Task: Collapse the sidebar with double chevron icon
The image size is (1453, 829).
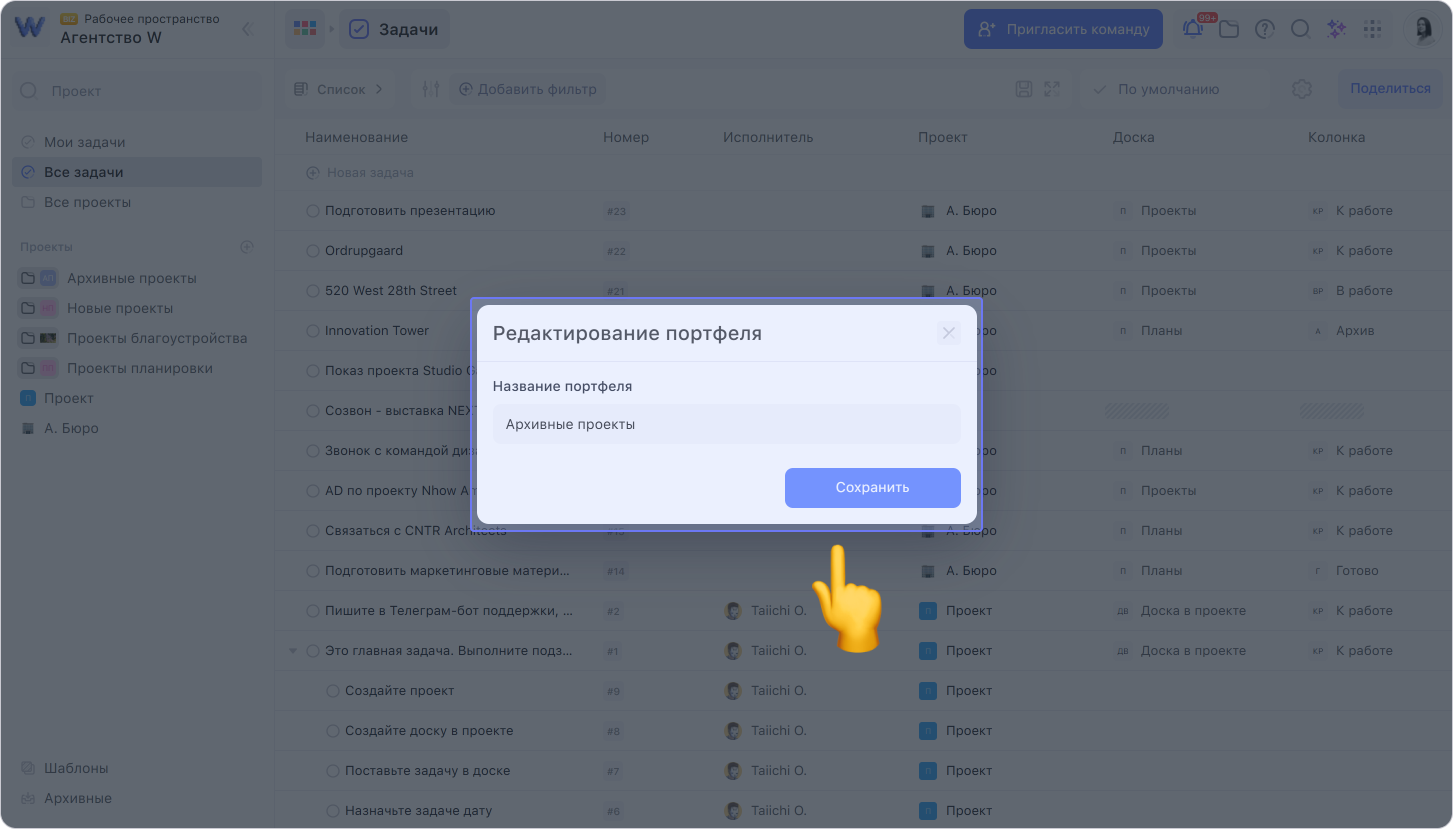Action: (247, 29)
